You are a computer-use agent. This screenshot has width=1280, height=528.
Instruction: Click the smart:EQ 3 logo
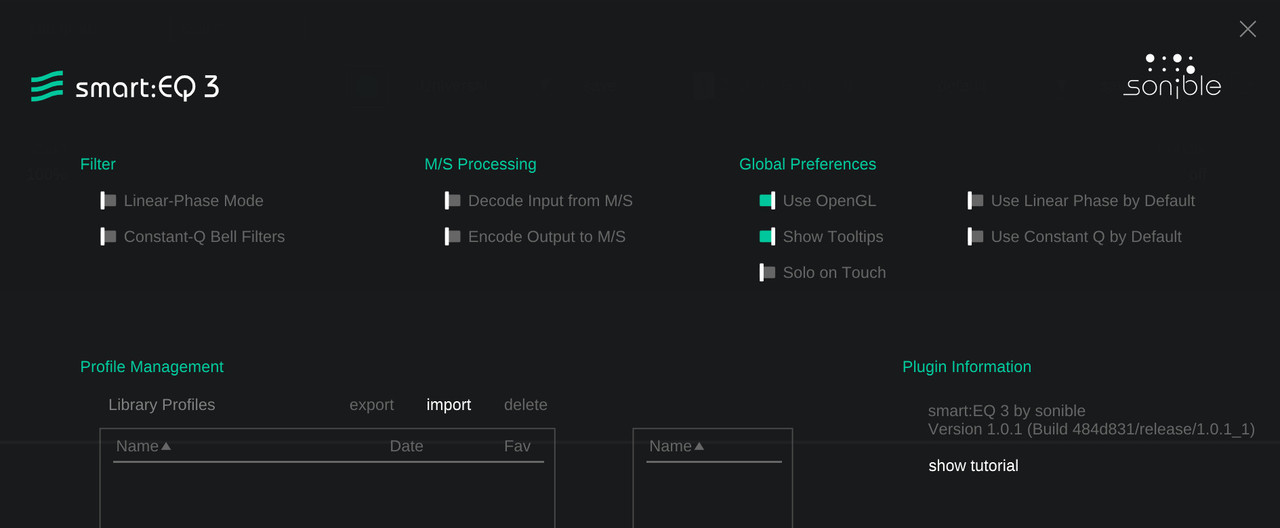click(125, 87)
